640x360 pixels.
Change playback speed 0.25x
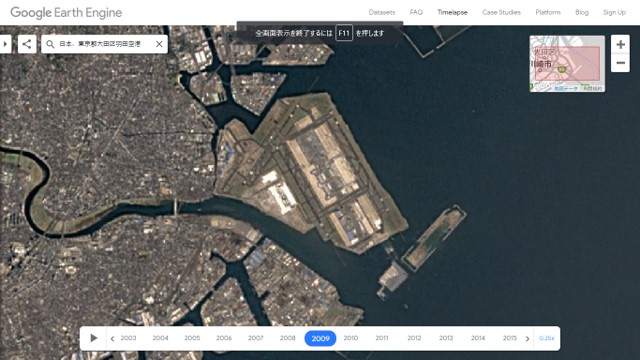click(x=547, y=338)
